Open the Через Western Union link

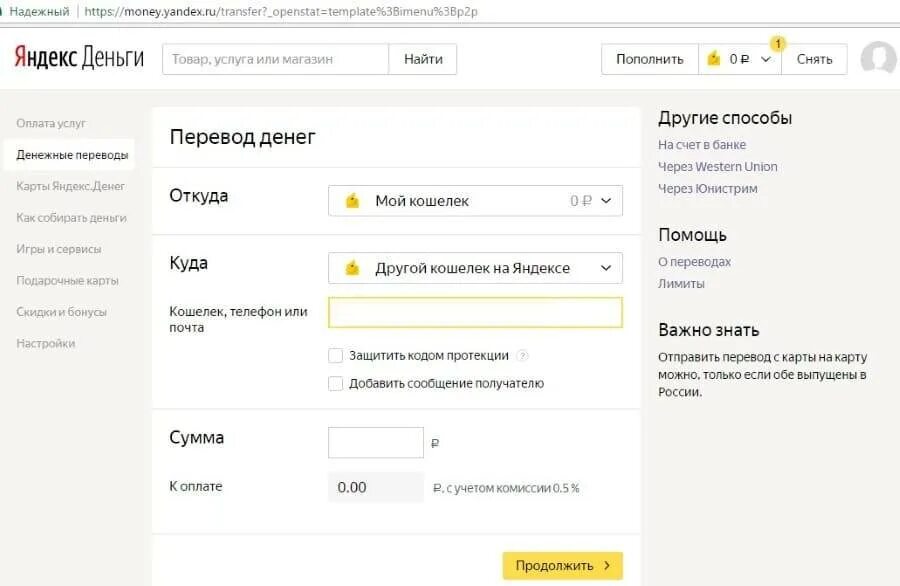717,166
